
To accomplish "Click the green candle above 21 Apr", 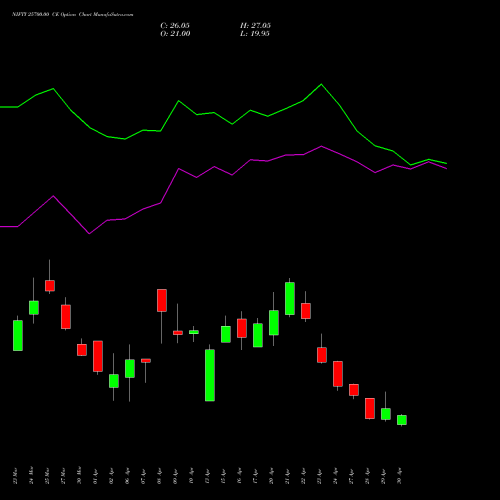I will pyautogui.click(x=290, y=298).
